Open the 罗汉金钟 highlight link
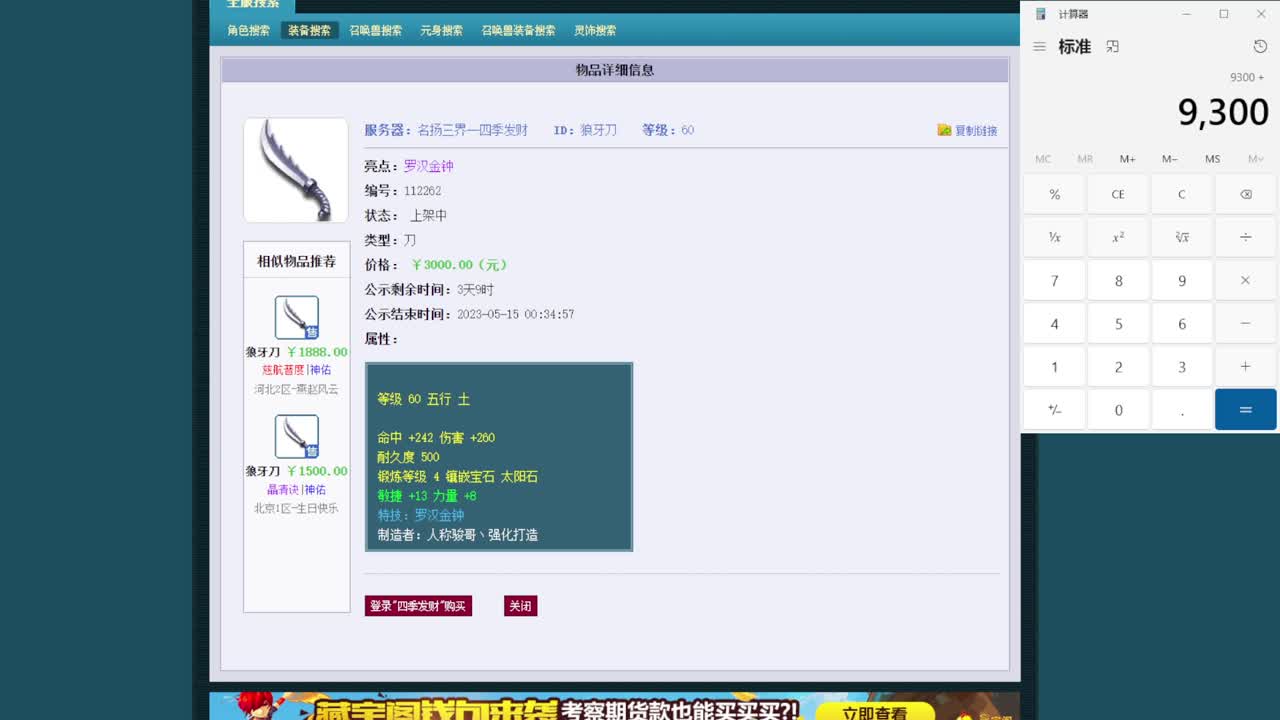1280x720 pixels. 430,166
